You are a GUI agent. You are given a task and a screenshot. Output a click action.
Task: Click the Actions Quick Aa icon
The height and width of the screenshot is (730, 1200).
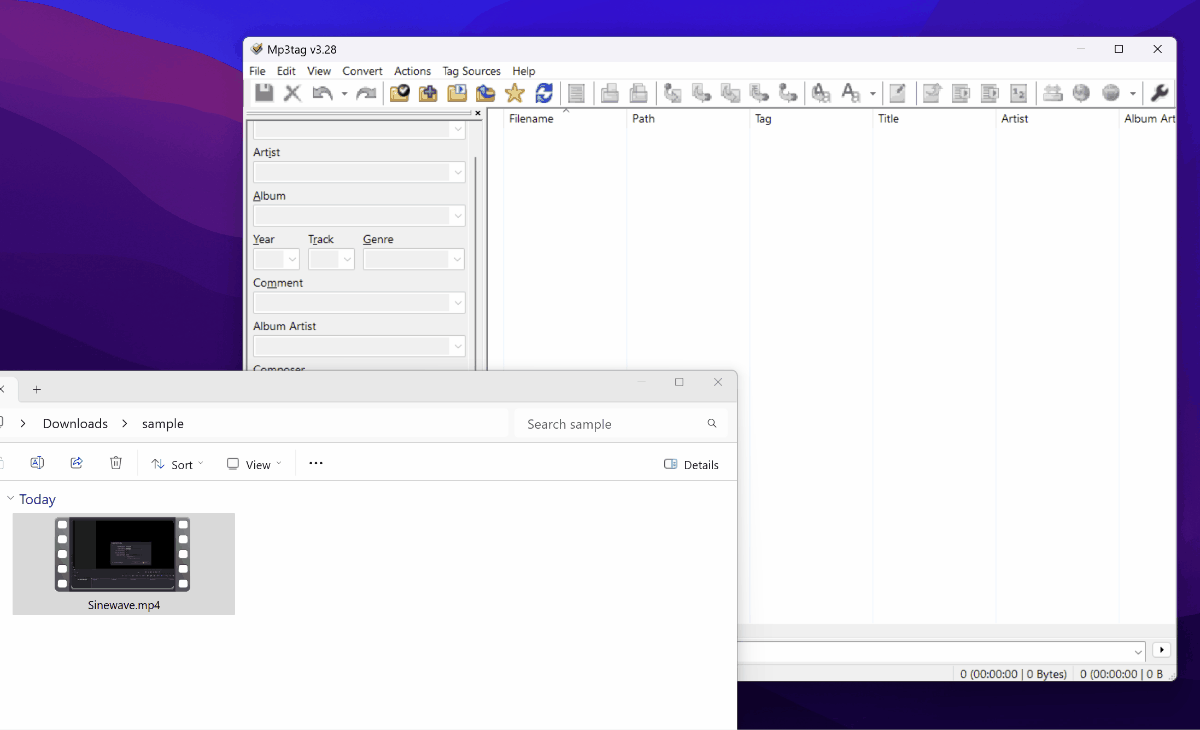coord(851,93)
